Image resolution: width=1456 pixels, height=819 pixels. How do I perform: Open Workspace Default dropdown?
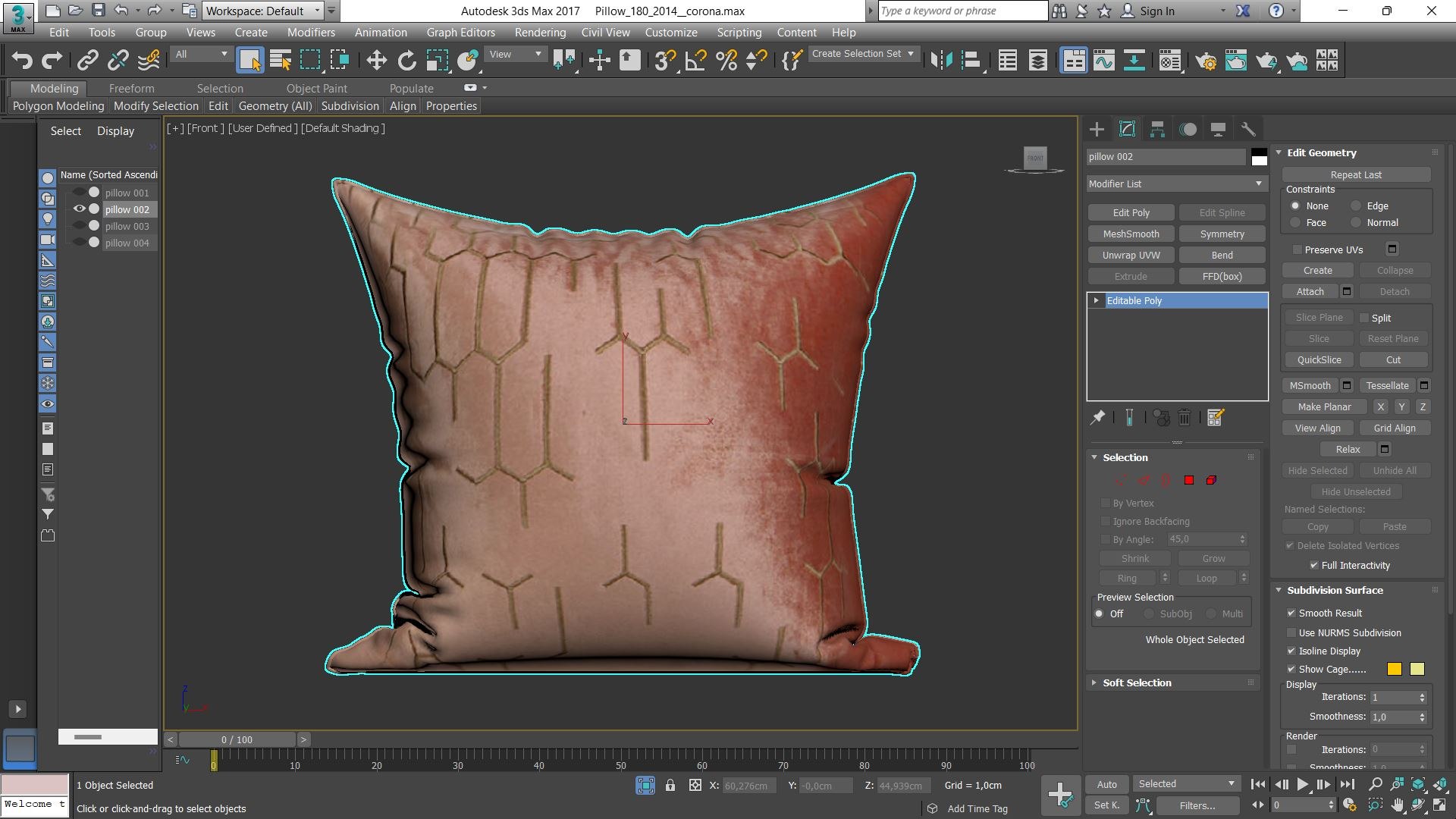[x=263, y=11]
